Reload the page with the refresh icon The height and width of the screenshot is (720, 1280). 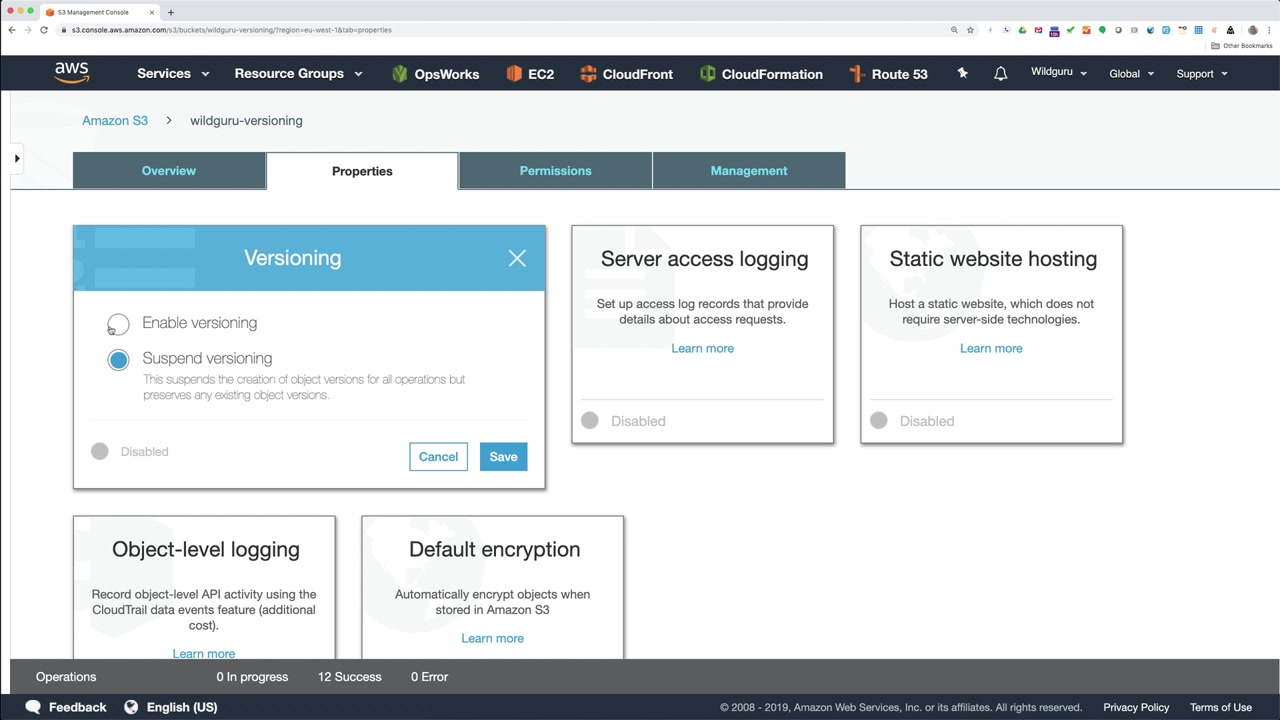pyautogui.click(x=44, y=30)
